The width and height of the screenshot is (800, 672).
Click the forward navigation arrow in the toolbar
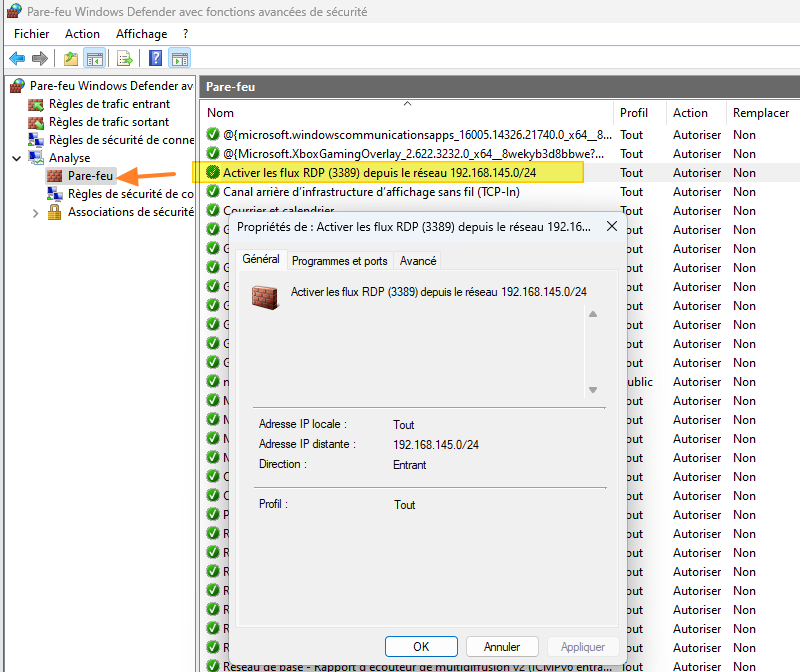pos(40,58)
